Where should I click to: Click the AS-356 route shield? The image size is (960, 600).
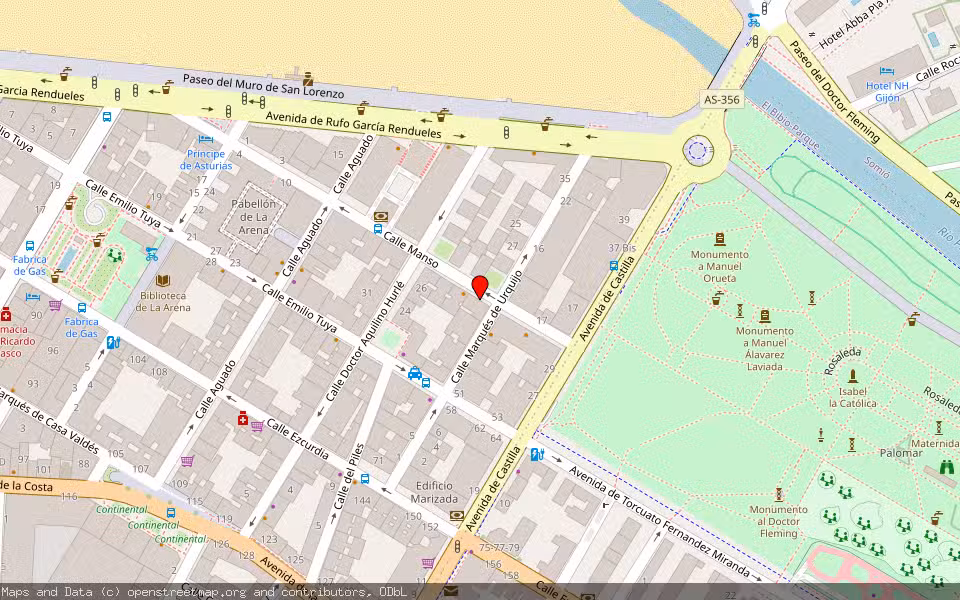pos(721,100)
